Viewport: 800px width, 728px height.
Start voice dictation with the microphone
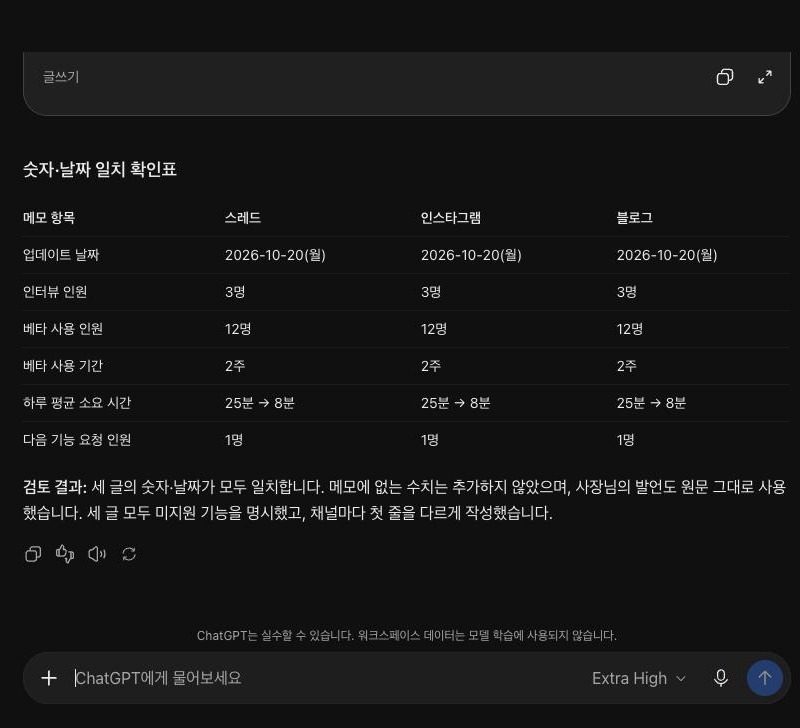pyautogui.click(x=720, y=678)
